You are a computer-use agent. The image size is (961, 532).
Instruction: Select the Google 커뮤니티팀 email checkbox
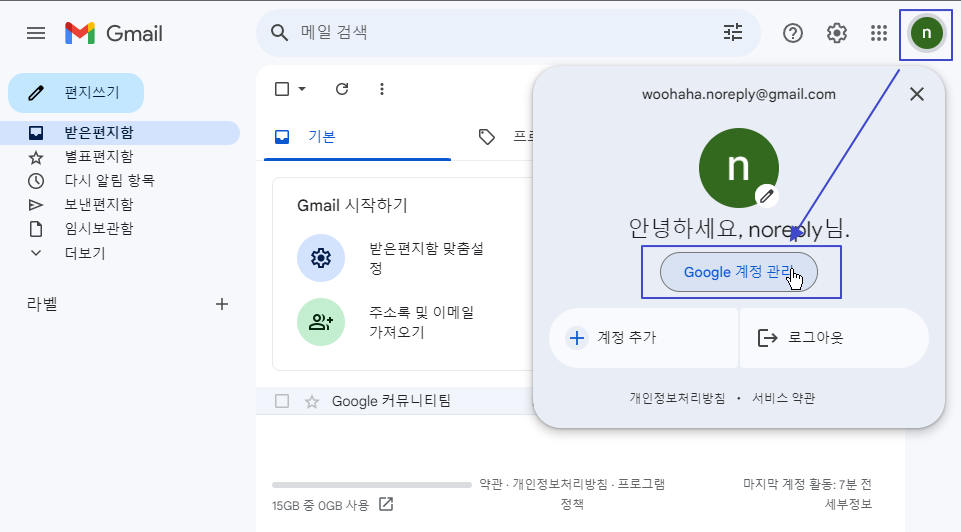pyautogui.click(x=282, y=401)
